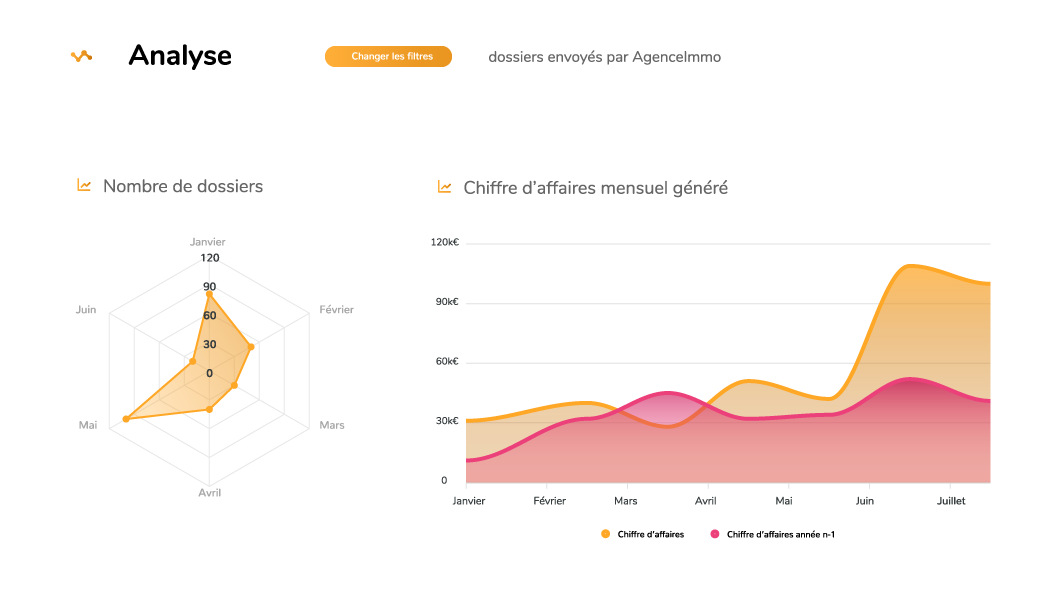Screen dimensions: 1037x616
Task: Click the "60k€" y-axis label
Action: coord(447,361)
